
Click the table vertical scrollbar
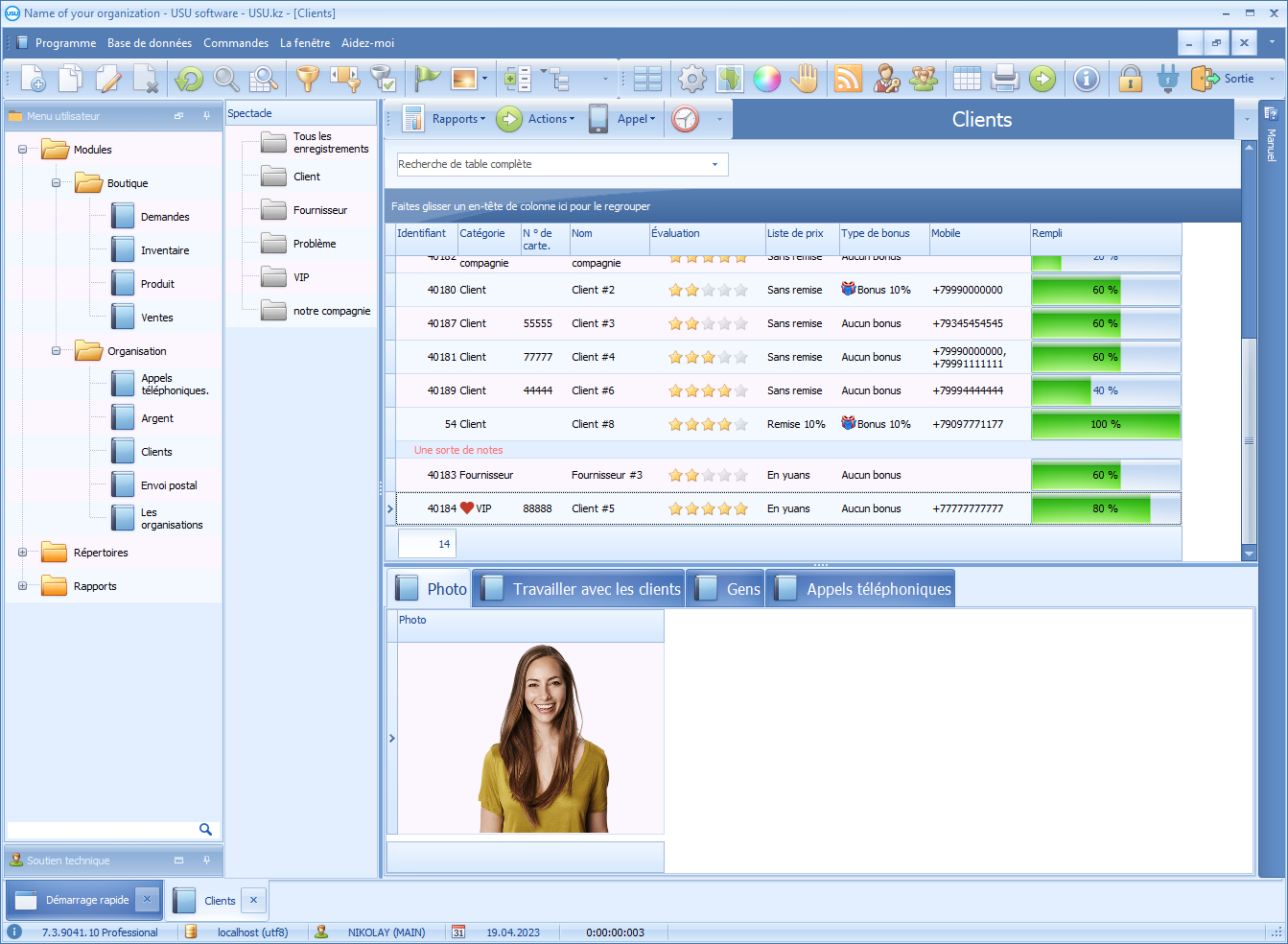tap(1249, 441)
